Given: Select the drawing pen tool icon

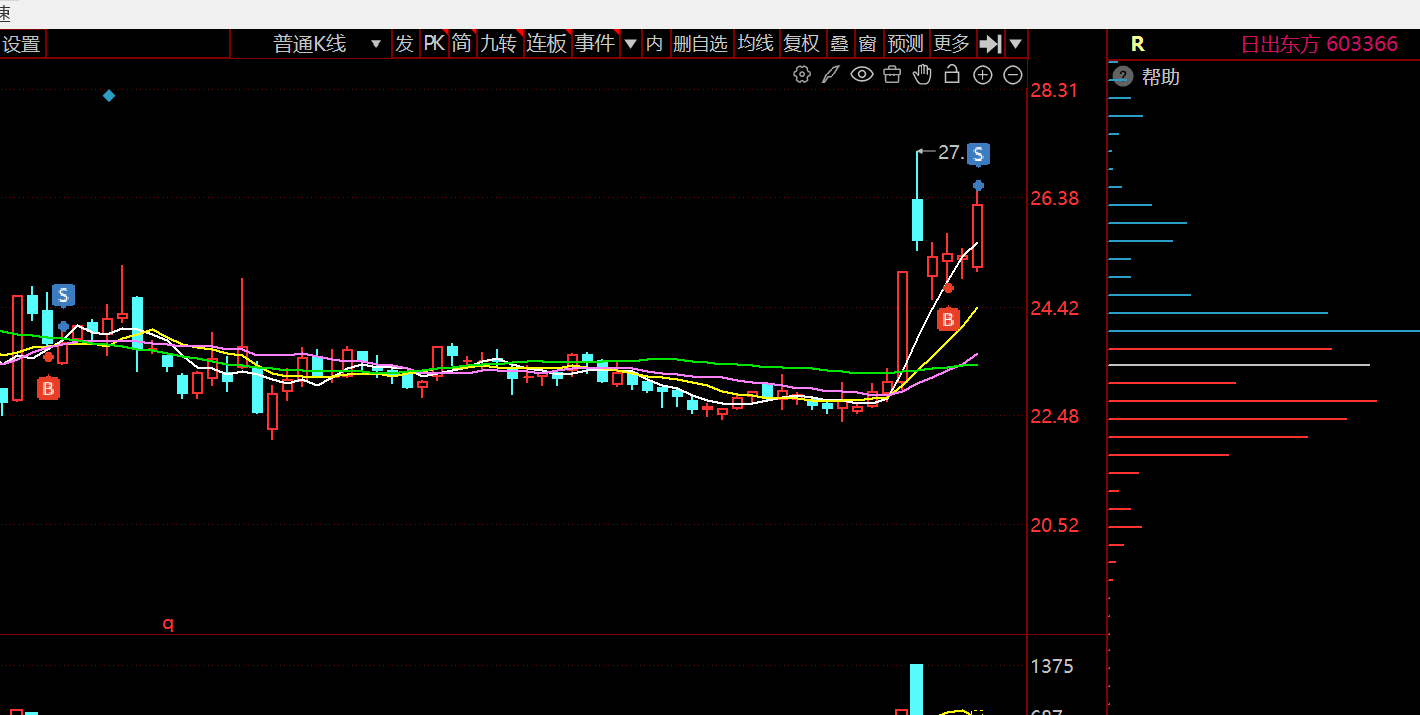Looking at the screenshot, I should pos(830,74).
